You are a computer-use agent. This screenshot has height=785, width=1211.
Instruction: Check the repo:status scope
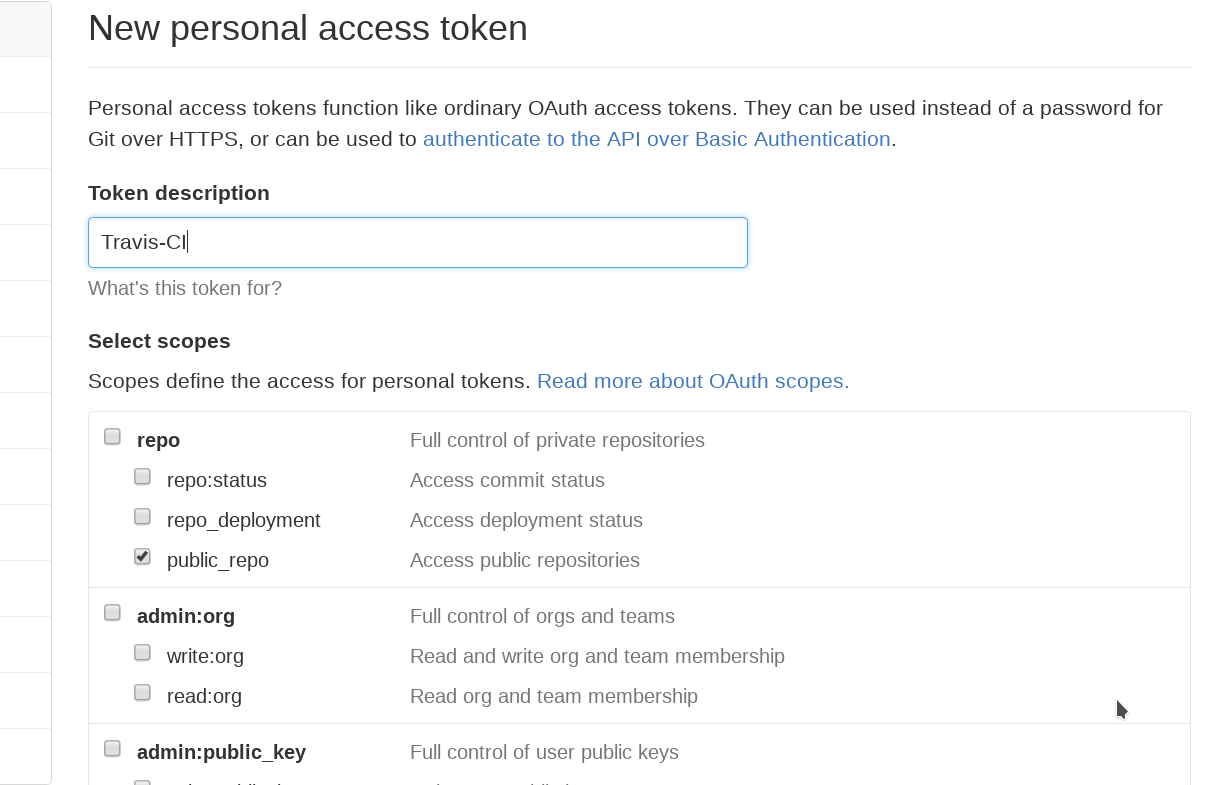pyautogui.click(x=142, y=476)
